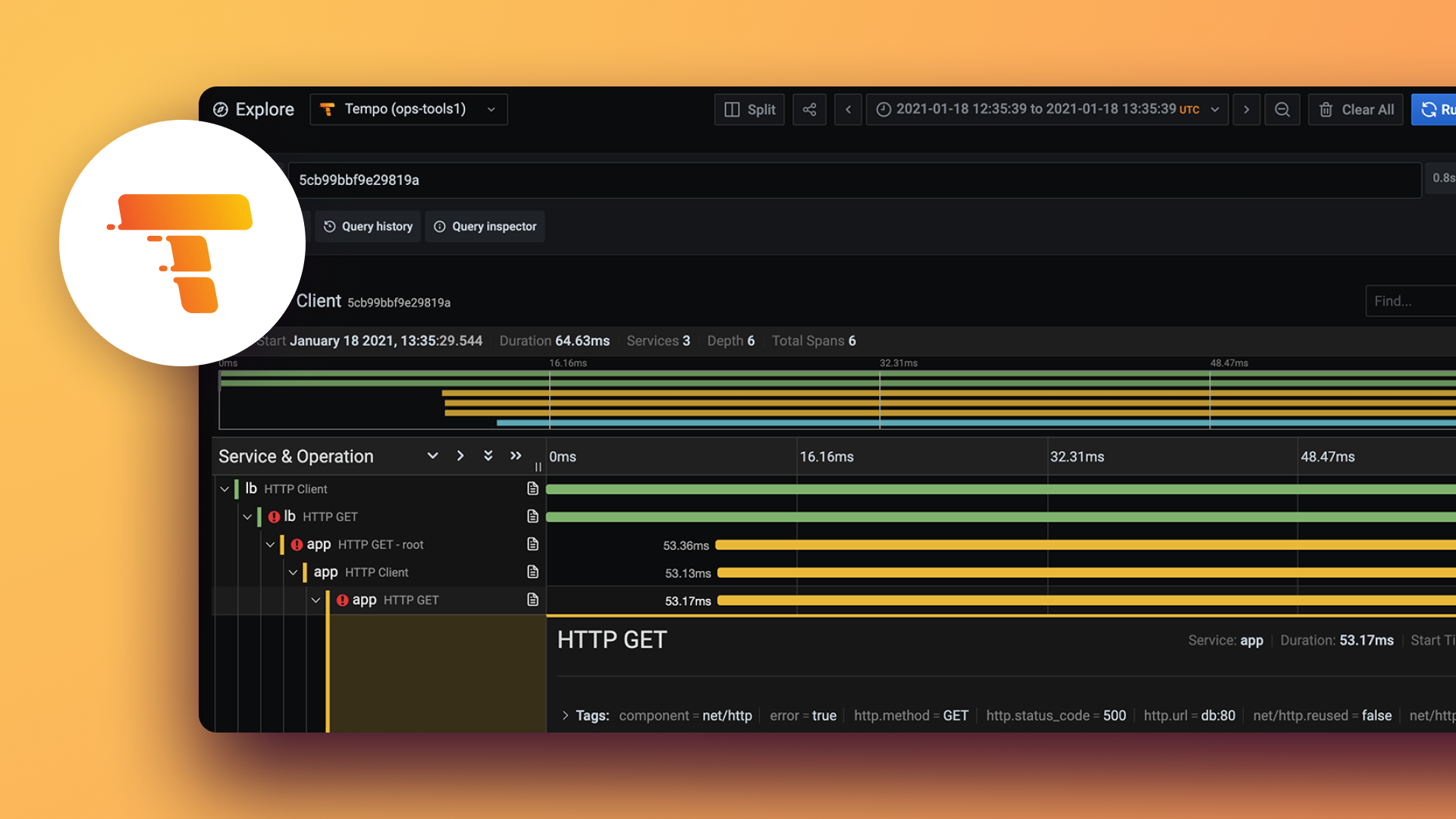This screenshot has width=1456, height=819.
Task: Click the share link icon in the toolbar
Action: pos(809,109)
